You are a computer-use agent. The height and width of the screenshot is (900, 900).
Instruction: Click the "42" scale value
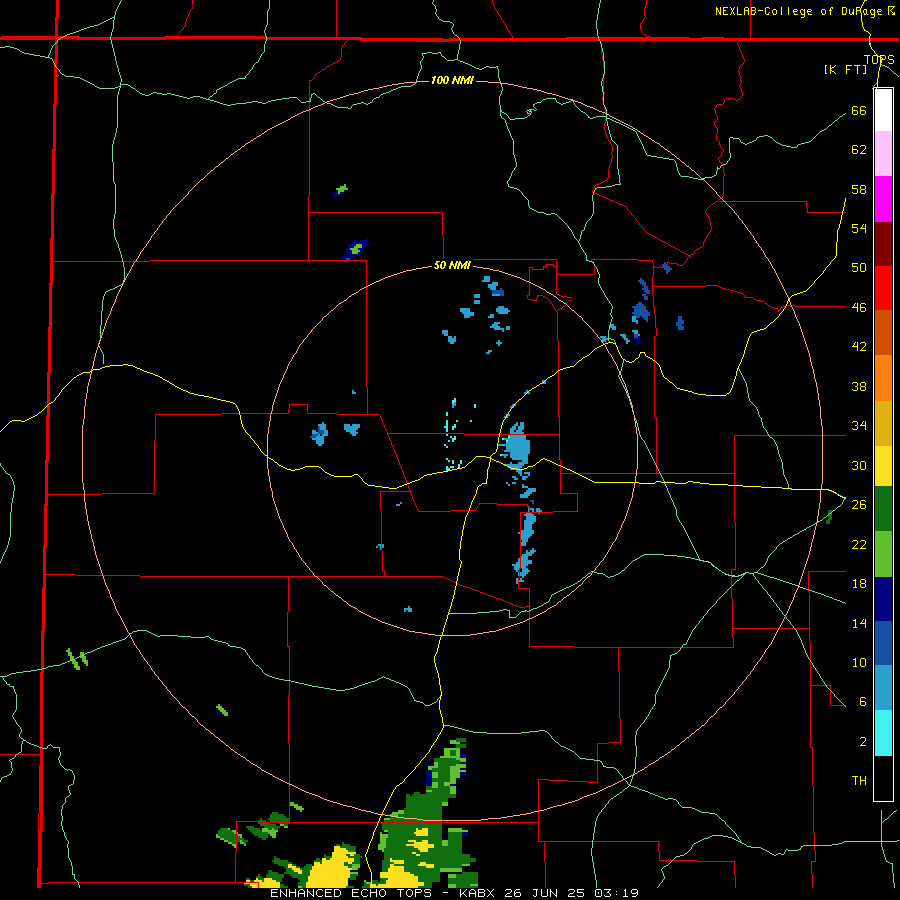pyautogui.click(x=859, y=347)
